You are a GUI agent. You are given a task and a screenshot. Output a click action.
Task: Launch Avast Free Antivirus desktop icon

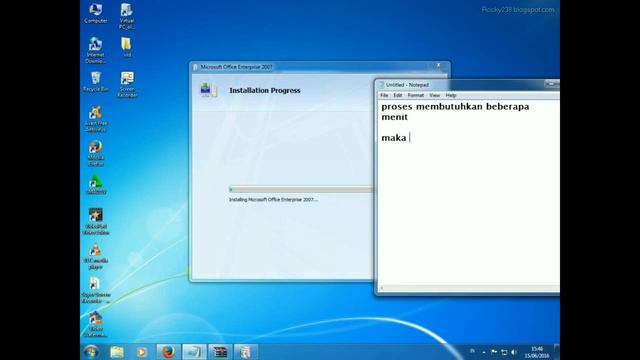coord(96,119)
